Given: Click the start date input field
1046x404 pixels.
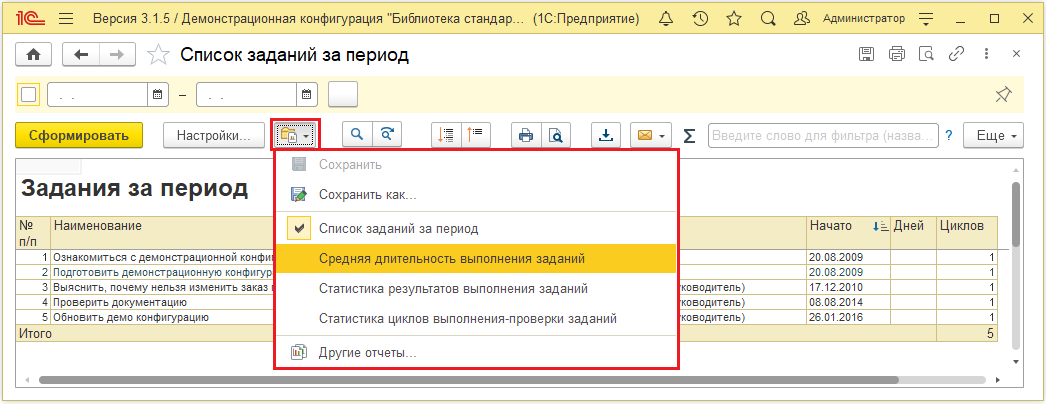Looking at the screenshot, I should tap(98, 95).
